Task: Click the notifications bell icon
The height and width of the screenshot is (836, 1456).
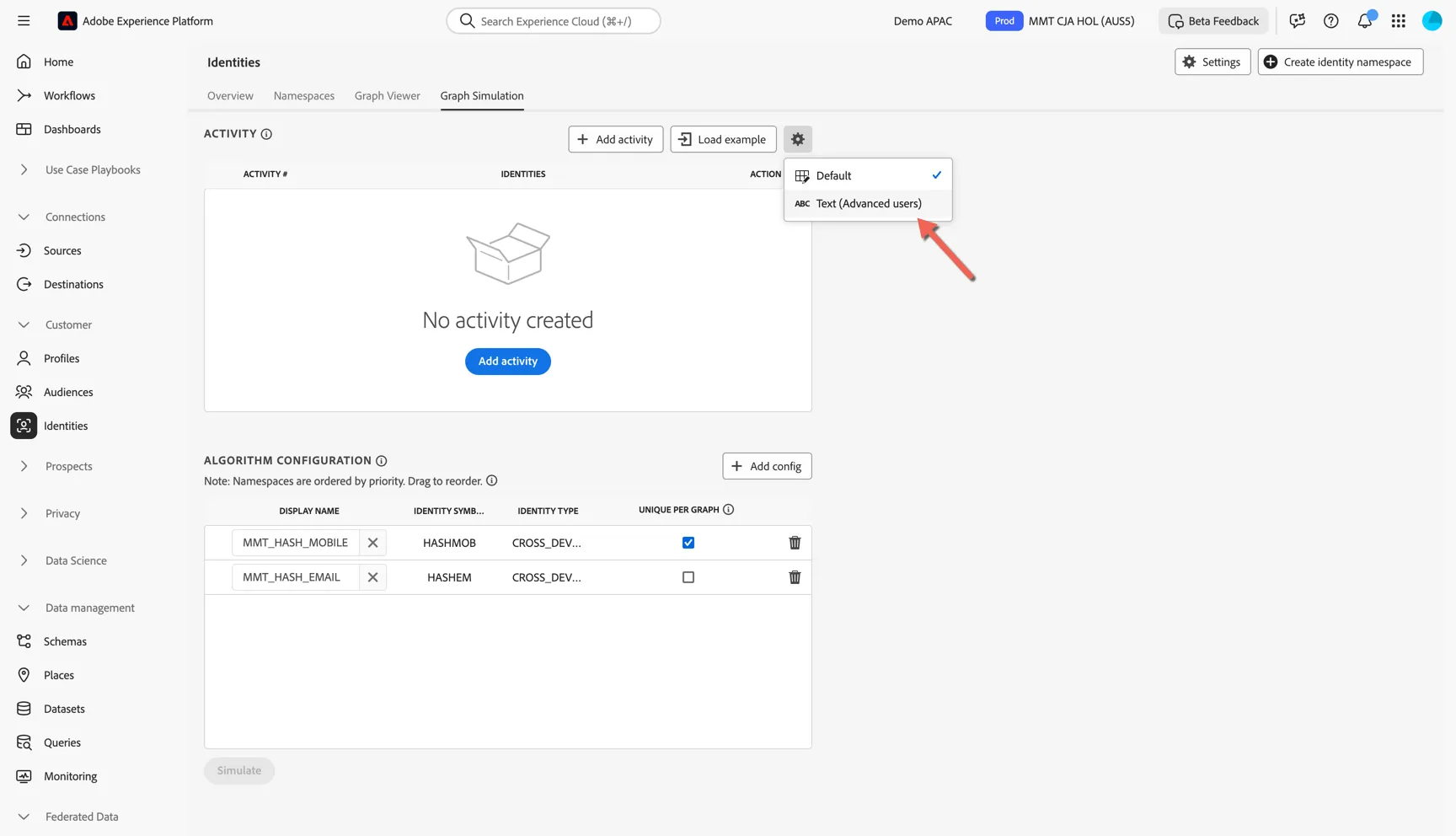Action: [1364, 21]
